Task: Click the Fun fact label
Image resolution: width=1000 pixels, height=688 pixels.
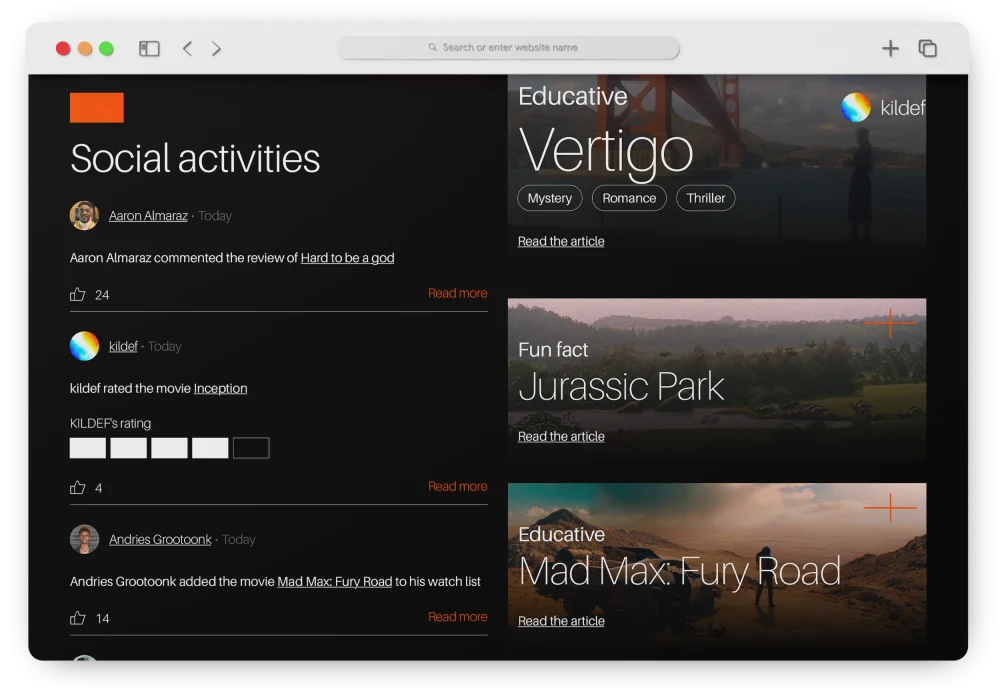Action: click(553, 349)
